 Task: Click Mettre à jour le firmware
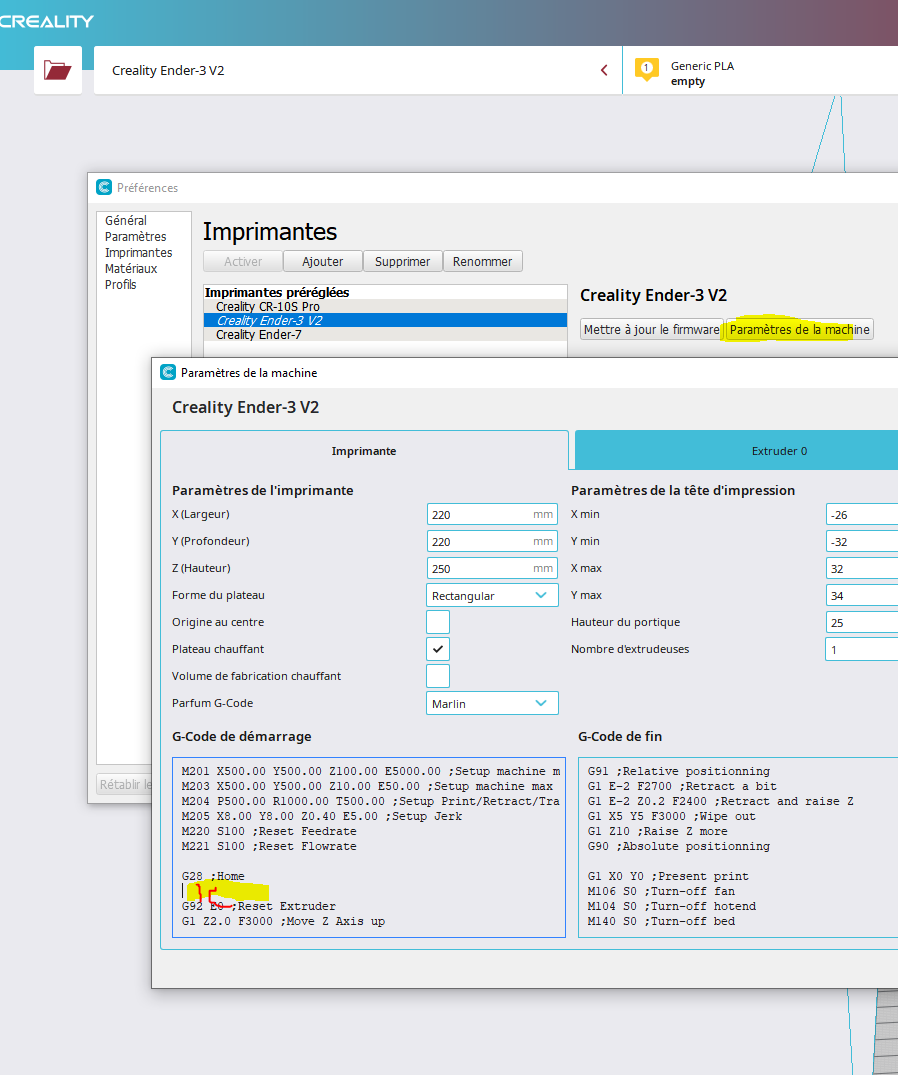651,329
